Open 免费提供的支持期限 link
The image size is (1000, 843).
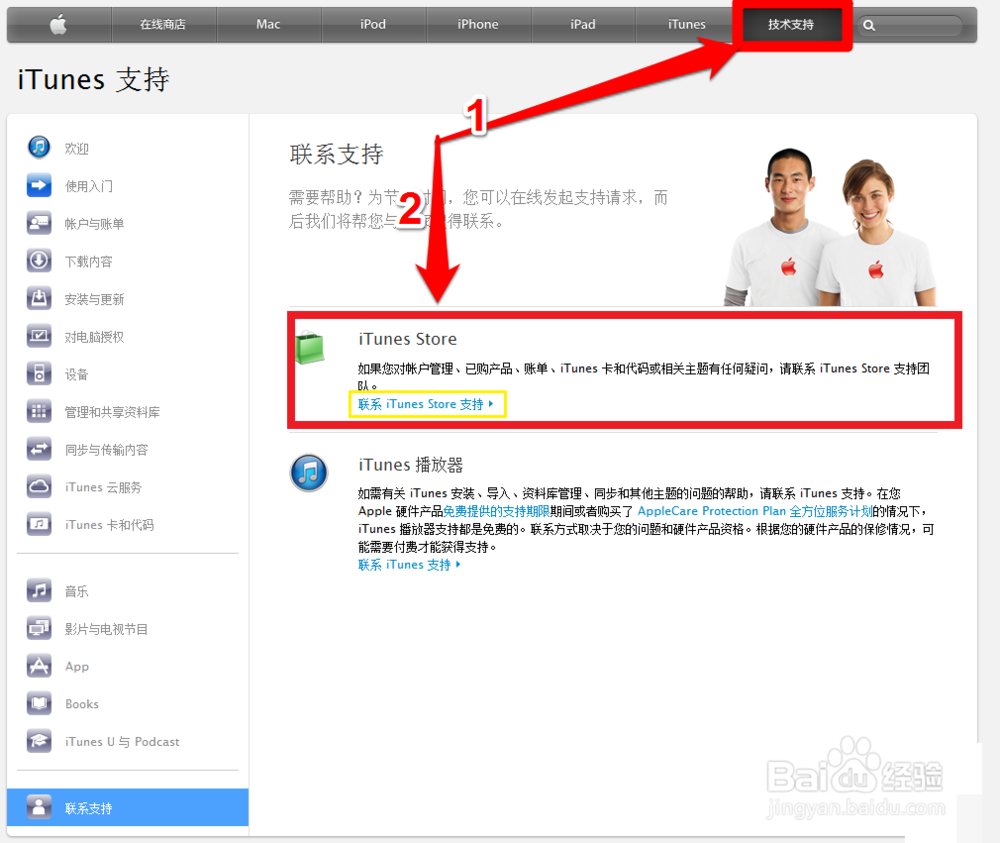496,511
